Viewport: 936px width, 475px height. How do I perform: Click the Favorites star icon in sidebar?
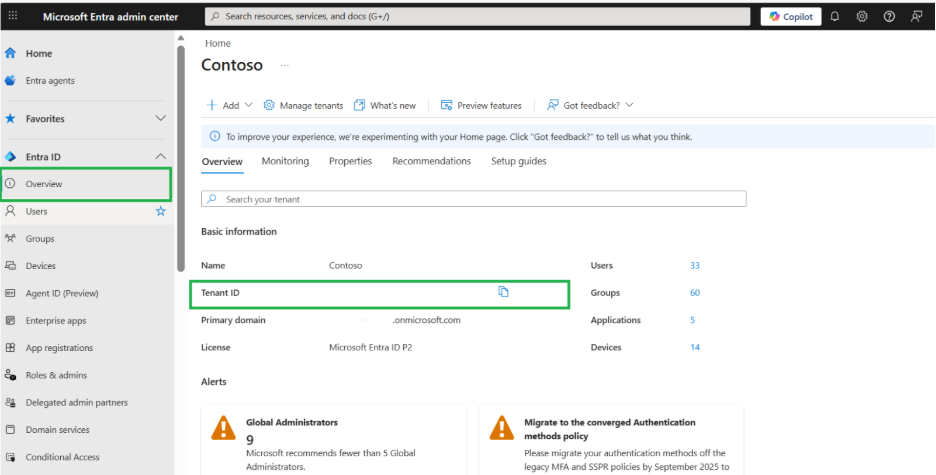click(x=10, y=119)
